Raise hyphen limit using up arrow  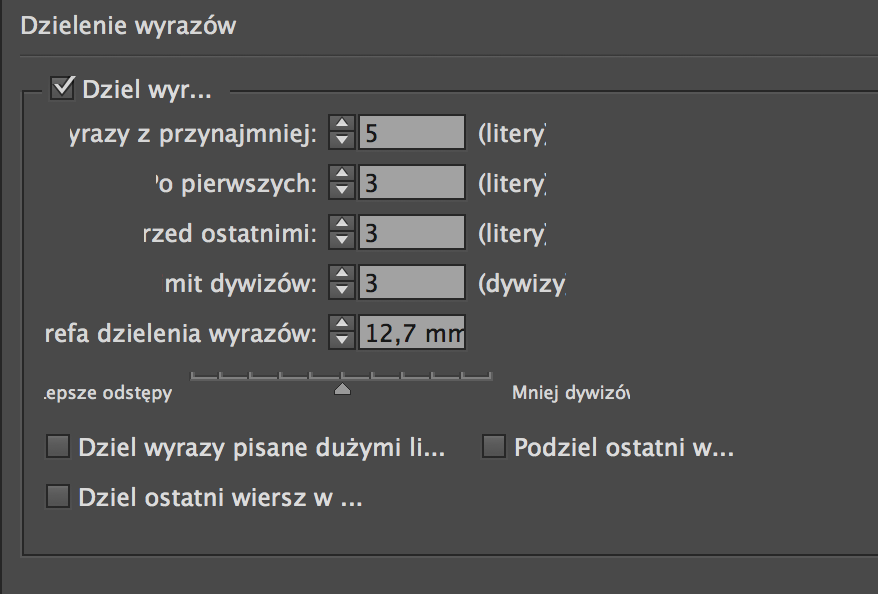pyautogui.click(x=342, y=274)
